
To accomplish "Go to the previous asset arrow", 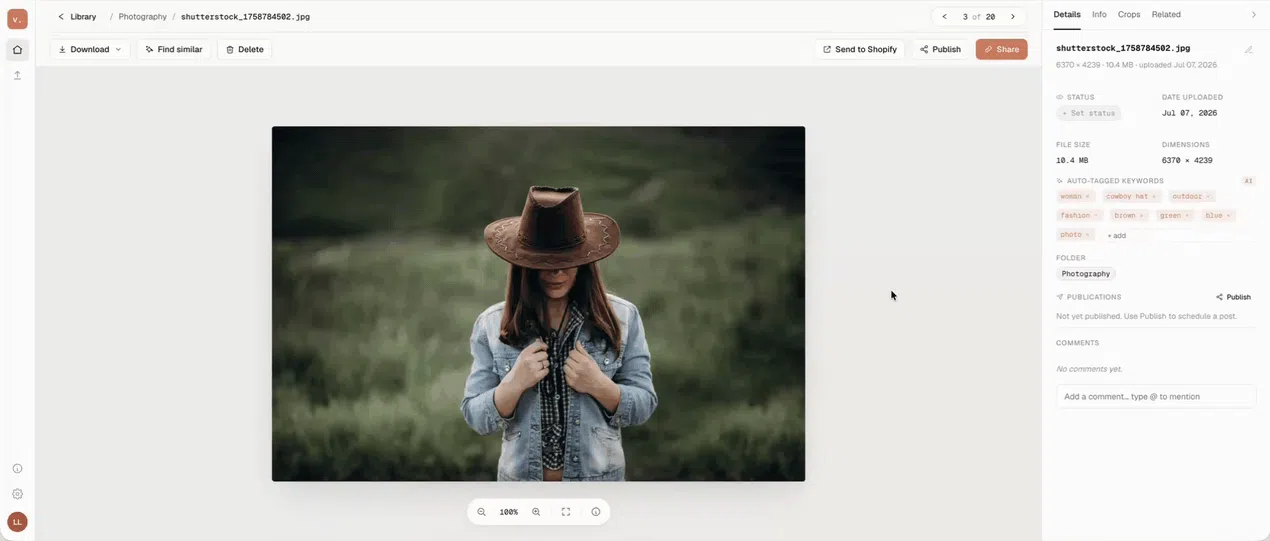I will coord(944,17).
